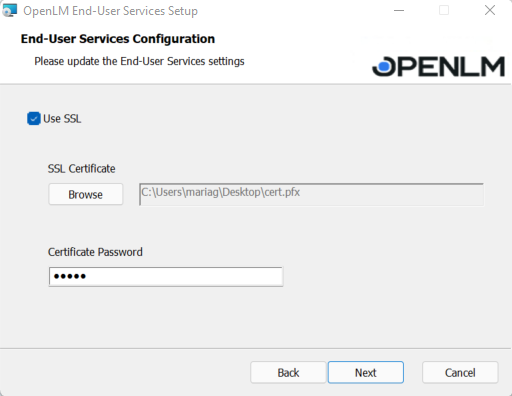The image size is (512, 396).
Task: Click the 'SSL Certificate' label
Action: point(82,169)
